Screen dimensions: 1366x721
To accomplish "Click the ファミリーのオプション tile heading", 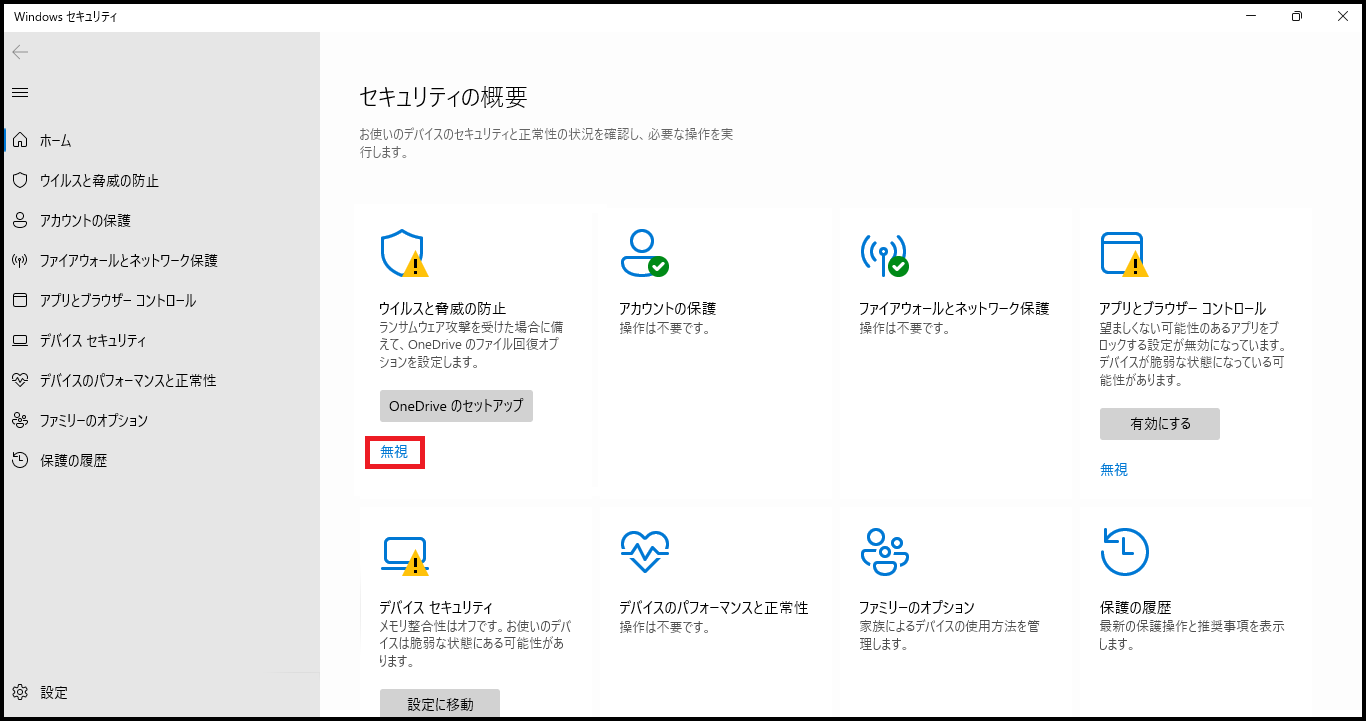I will click(x=917, y=608).
